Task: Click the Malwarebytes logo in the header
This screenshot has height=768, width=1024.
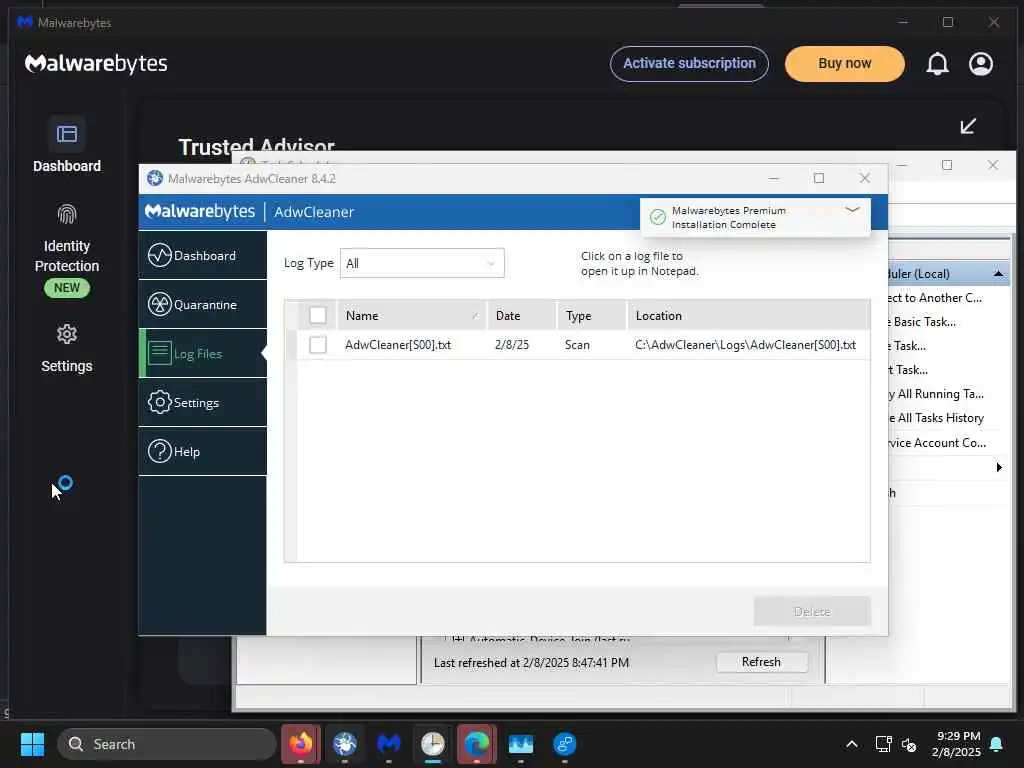Action: (96, 63)
